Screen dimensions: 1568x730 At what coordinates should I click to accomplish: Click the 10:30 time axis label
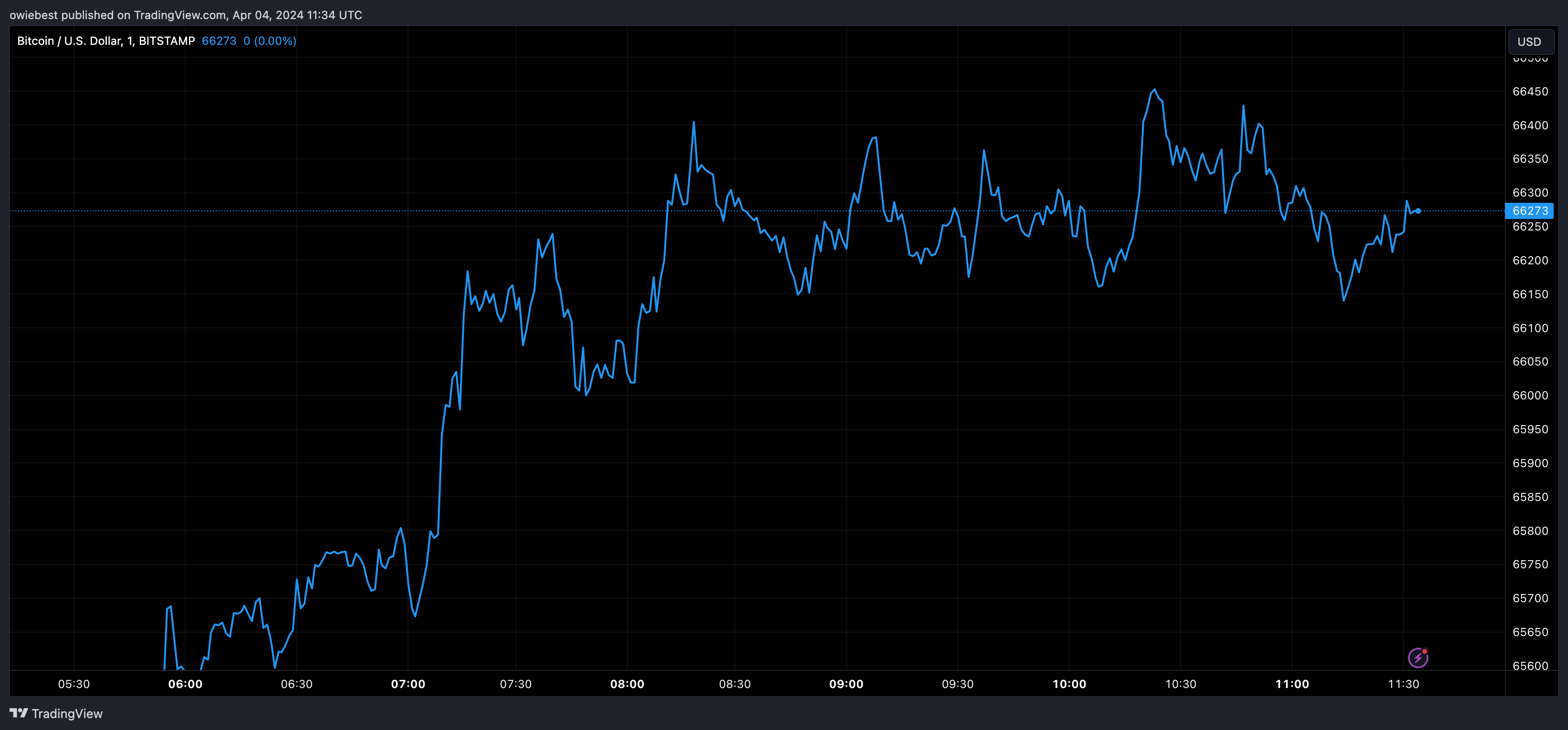coord(1180,684)
